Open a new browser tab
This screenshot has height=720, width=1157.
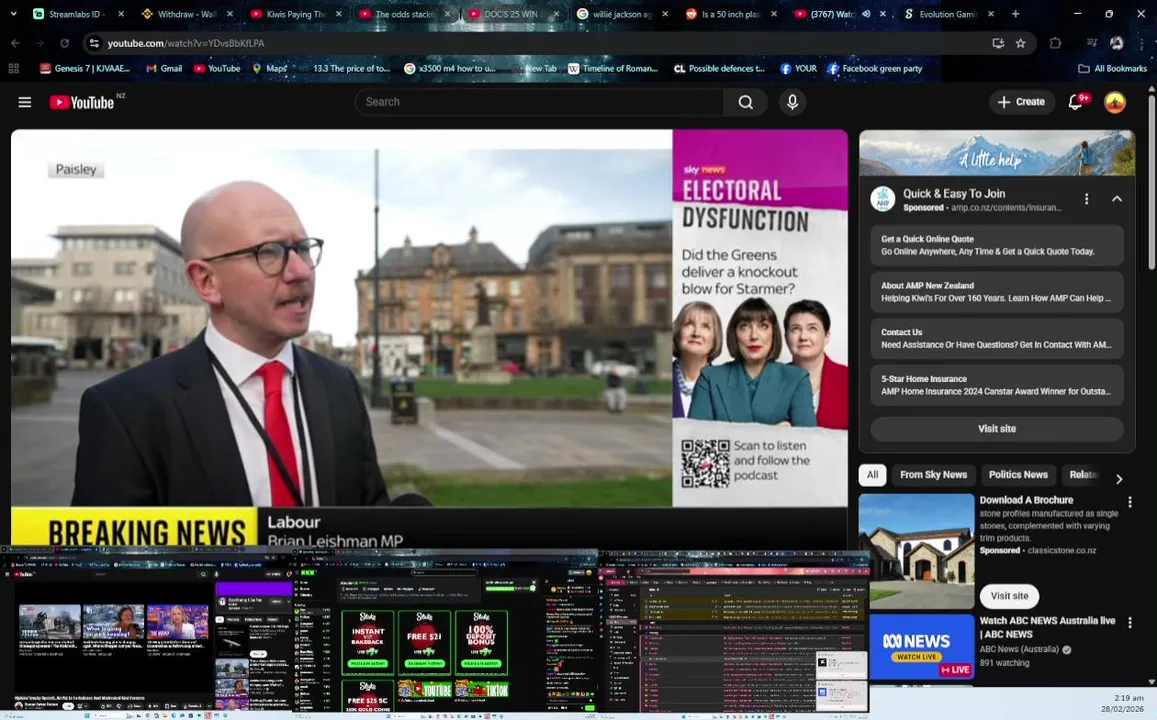coord(1016,13)
